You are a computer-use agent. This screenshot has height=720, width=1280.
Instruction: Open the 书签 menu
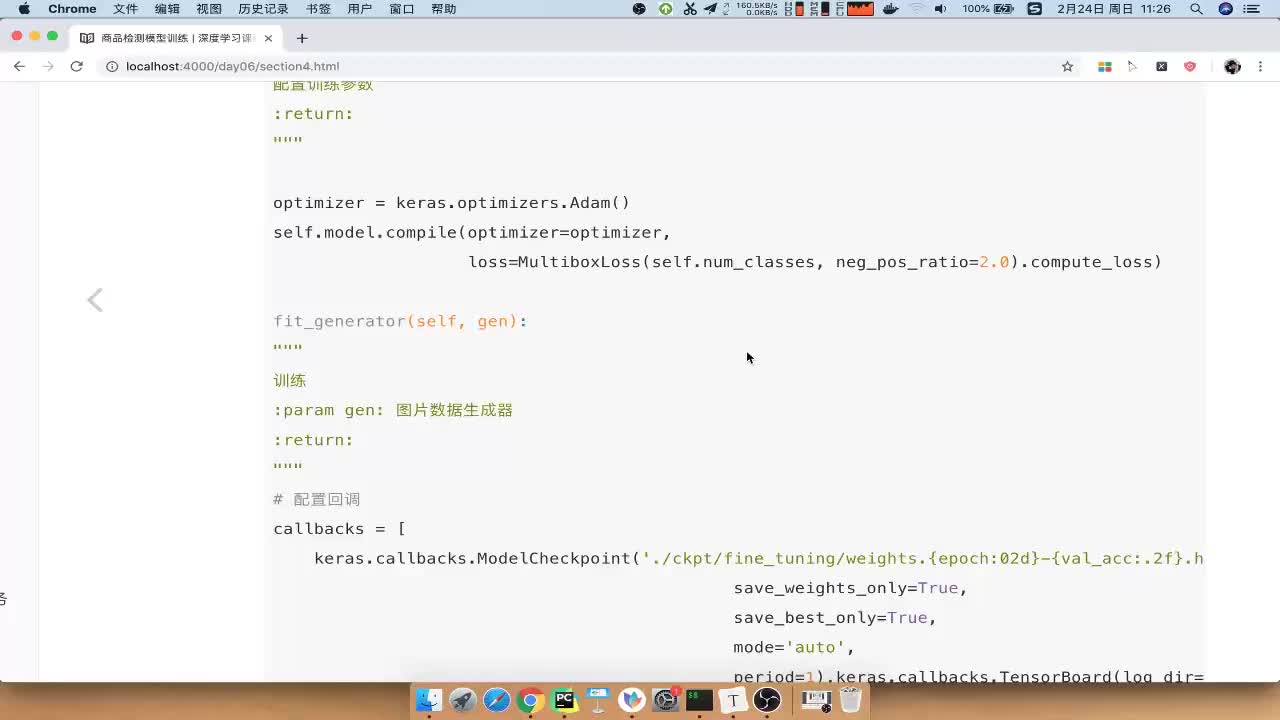(318, 9)
